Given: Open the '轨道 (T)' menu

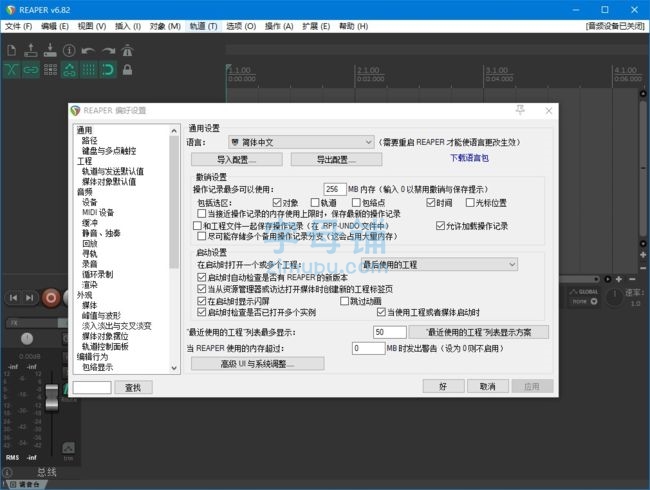Looking at the screenshot, I should (204, 26).
